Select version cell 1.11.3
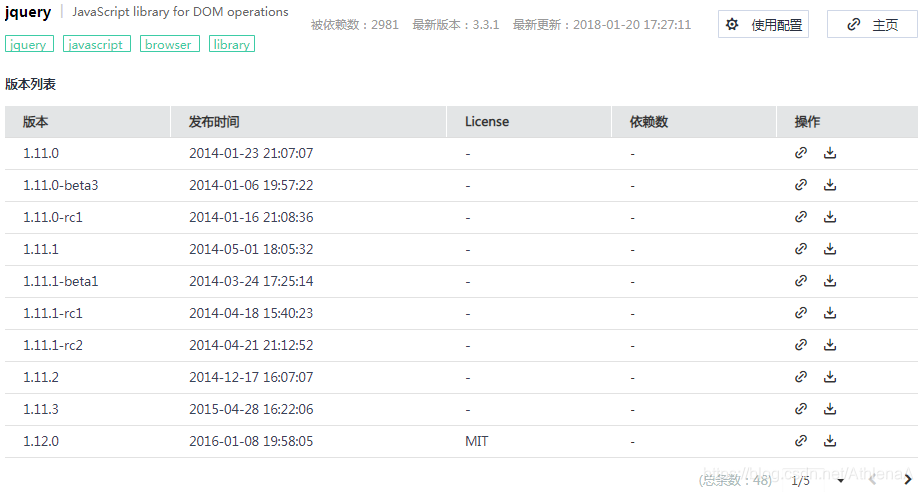This screenshot has width=923, height=492. [41, 409]
